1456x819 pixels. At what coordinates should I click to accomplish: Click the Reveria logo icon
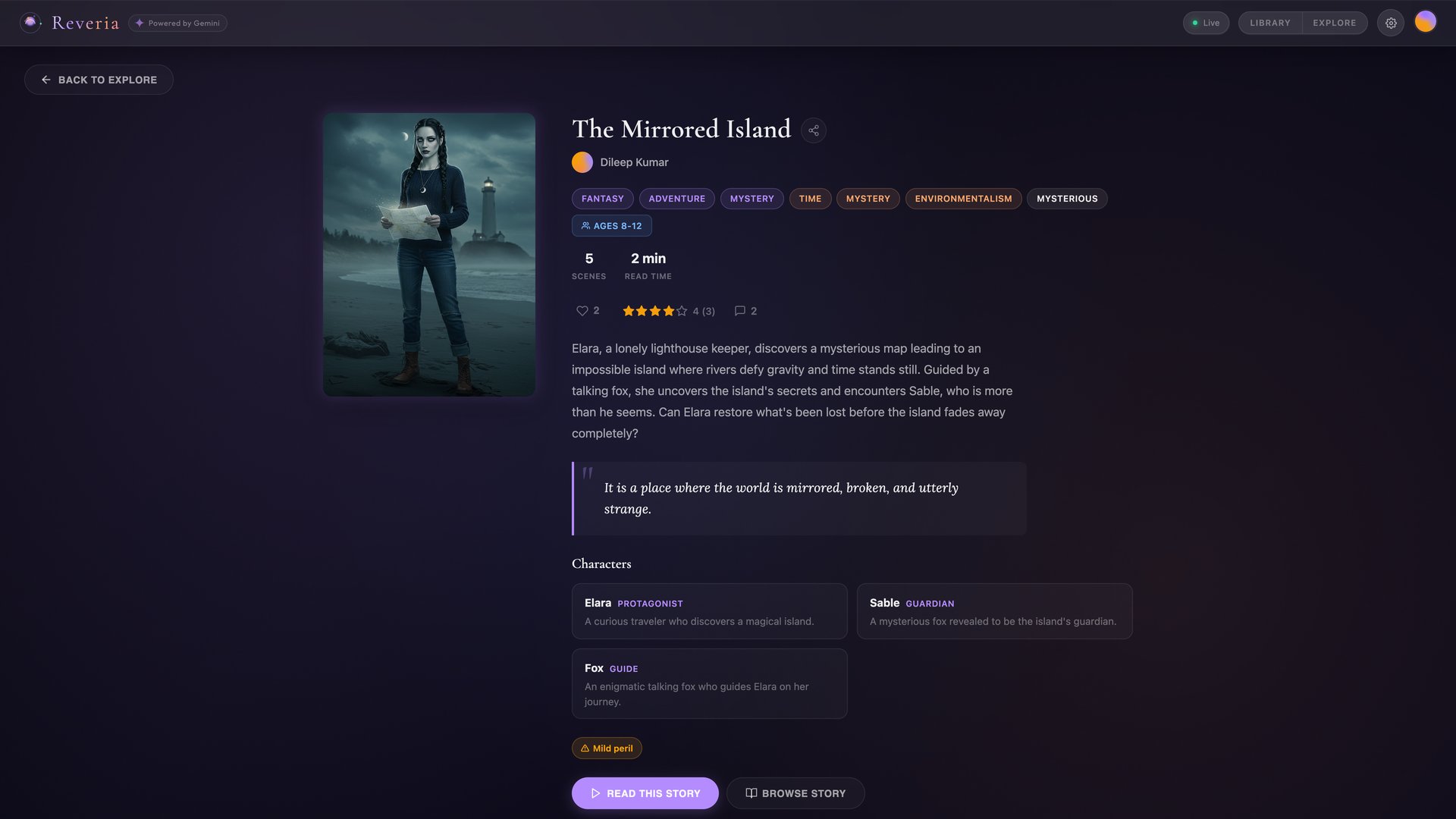(x=30, y=23)
